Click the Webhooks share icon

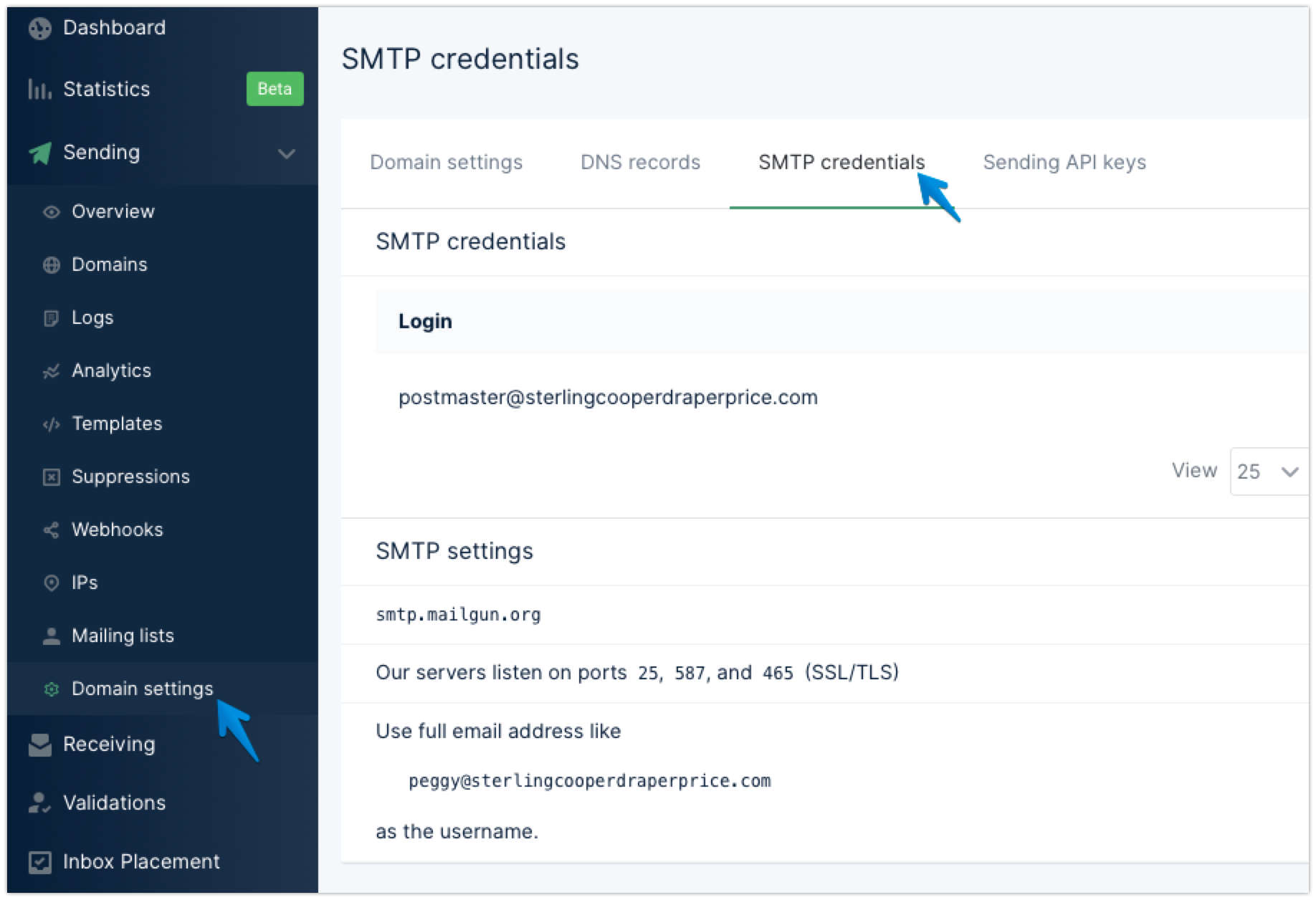(x=52, y=530)
